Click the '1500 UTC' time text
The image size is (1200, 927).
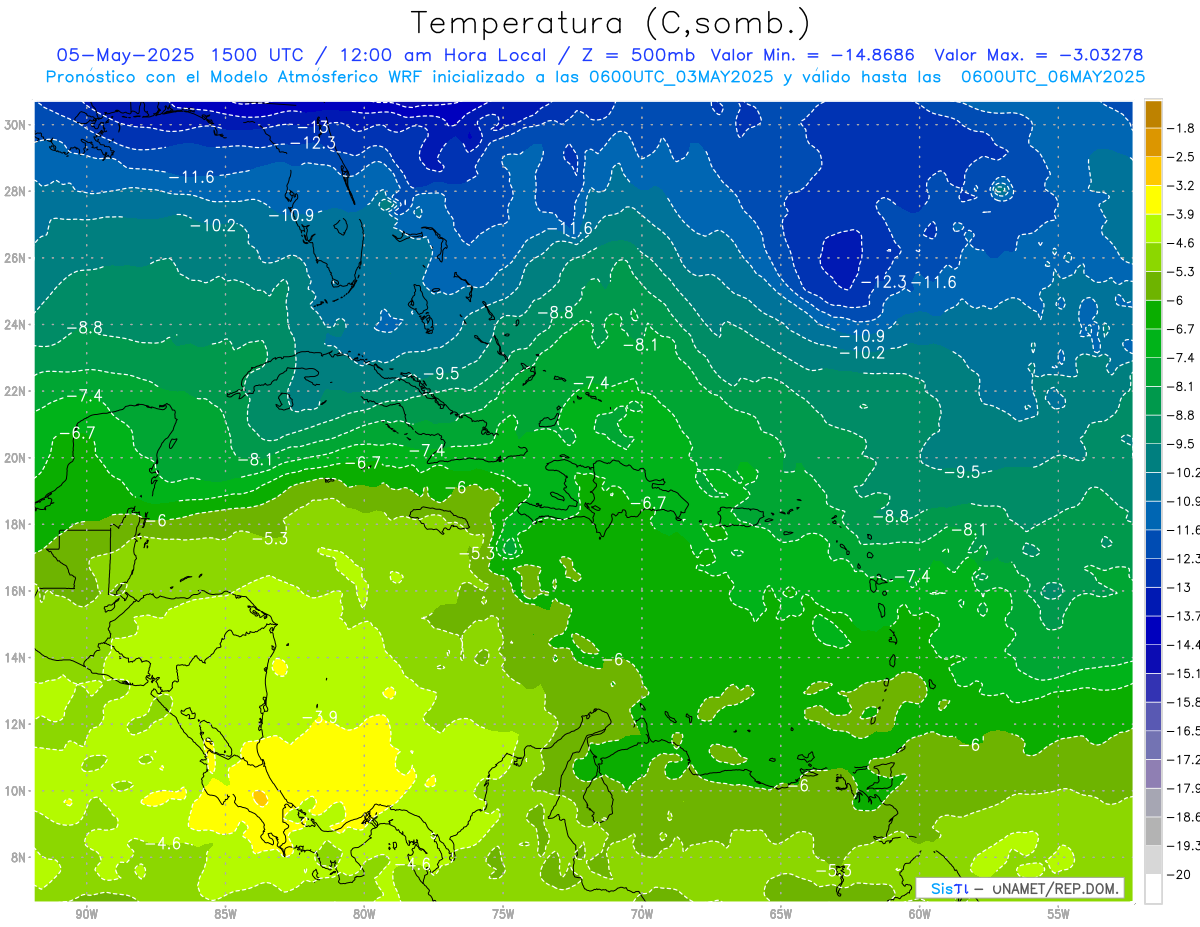coord(258,55)
